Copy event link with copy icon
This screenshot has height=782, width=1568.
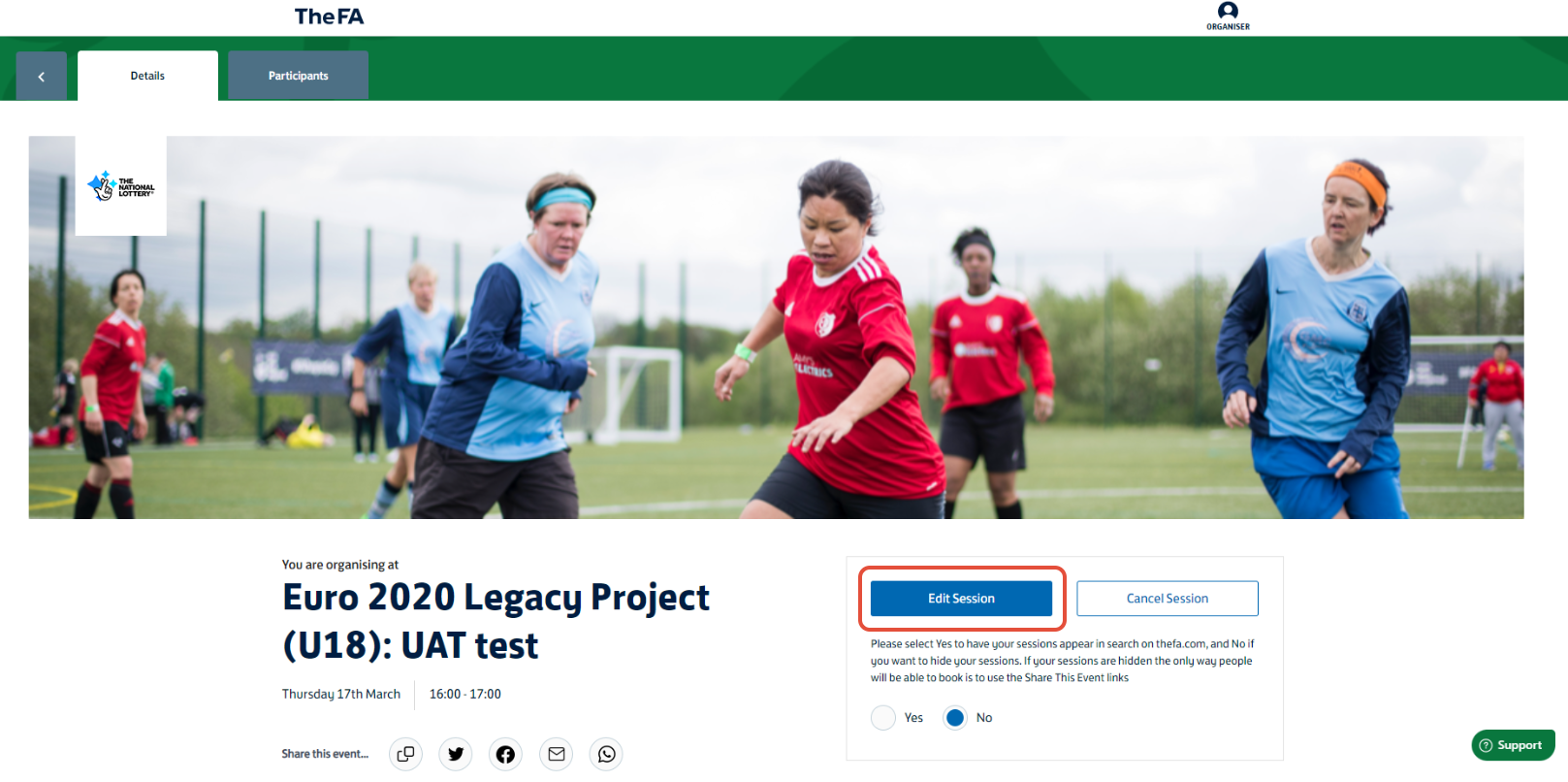click(x=405, y=754)
